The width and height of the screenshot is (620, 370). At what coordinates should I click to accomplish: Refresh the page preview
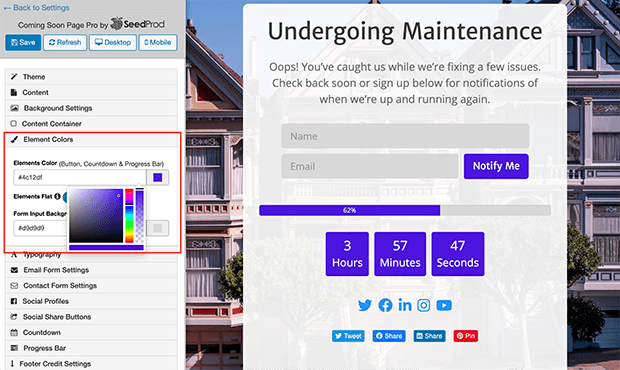click(65, 43)
